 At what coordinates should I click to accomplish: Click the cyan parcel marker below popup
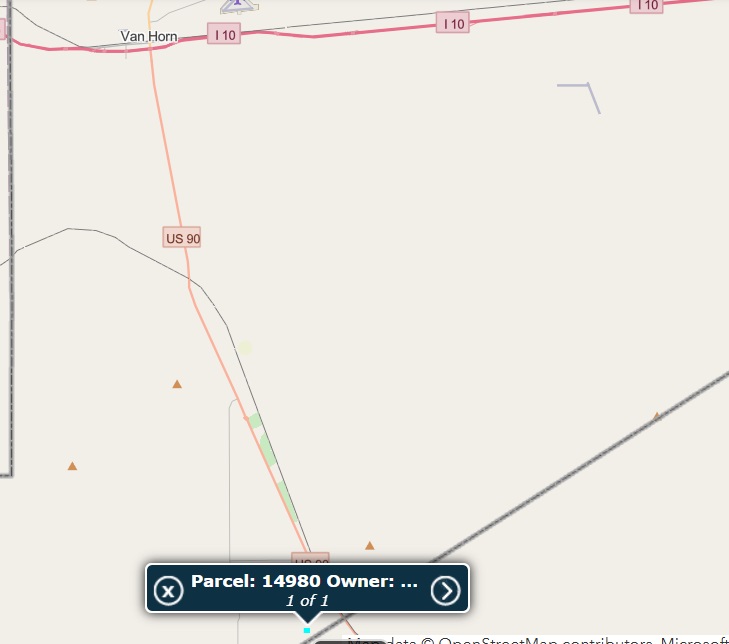coord(307,631)
